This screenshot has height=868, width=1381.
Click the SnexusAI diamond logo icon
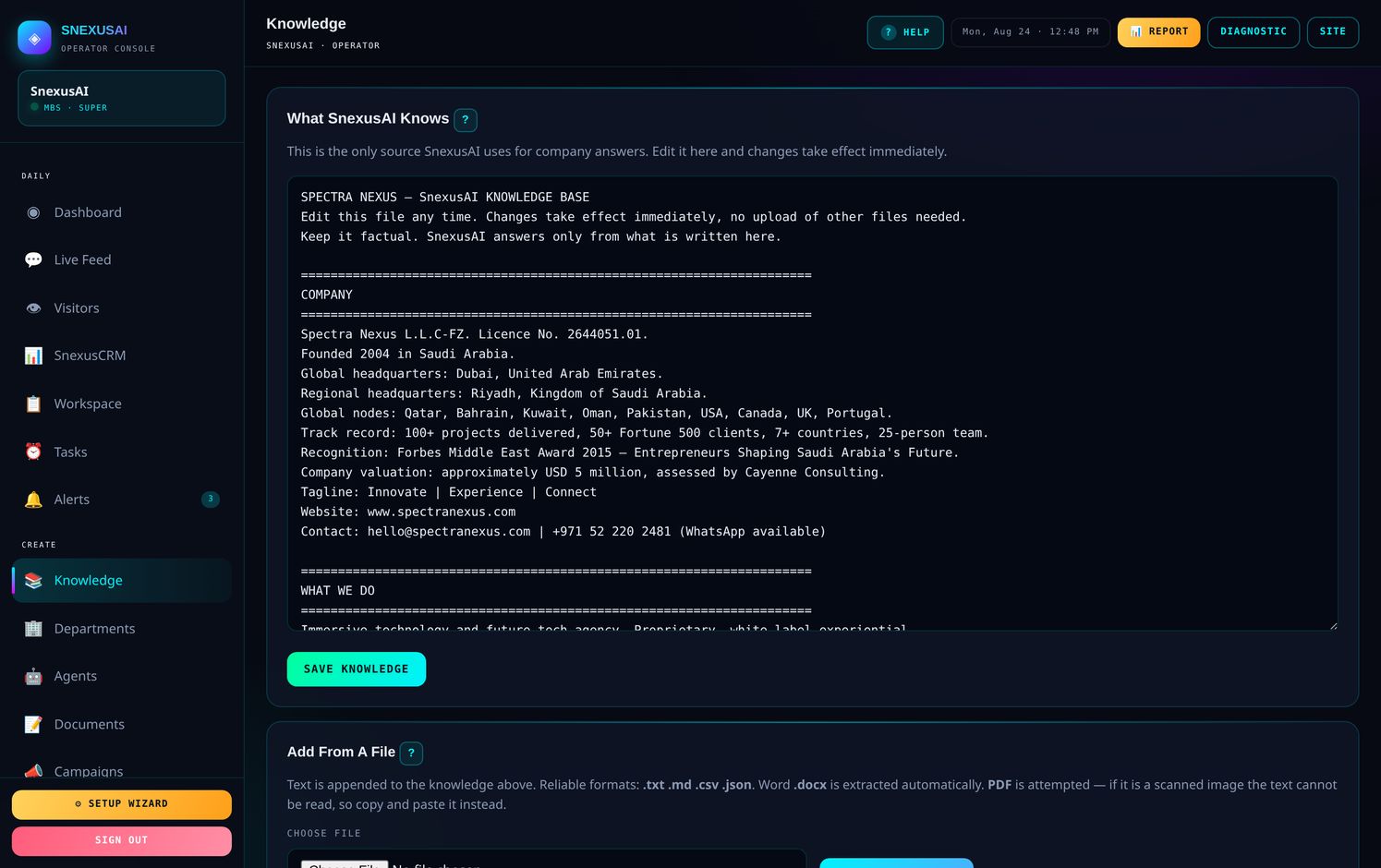[x=35, y=38]
